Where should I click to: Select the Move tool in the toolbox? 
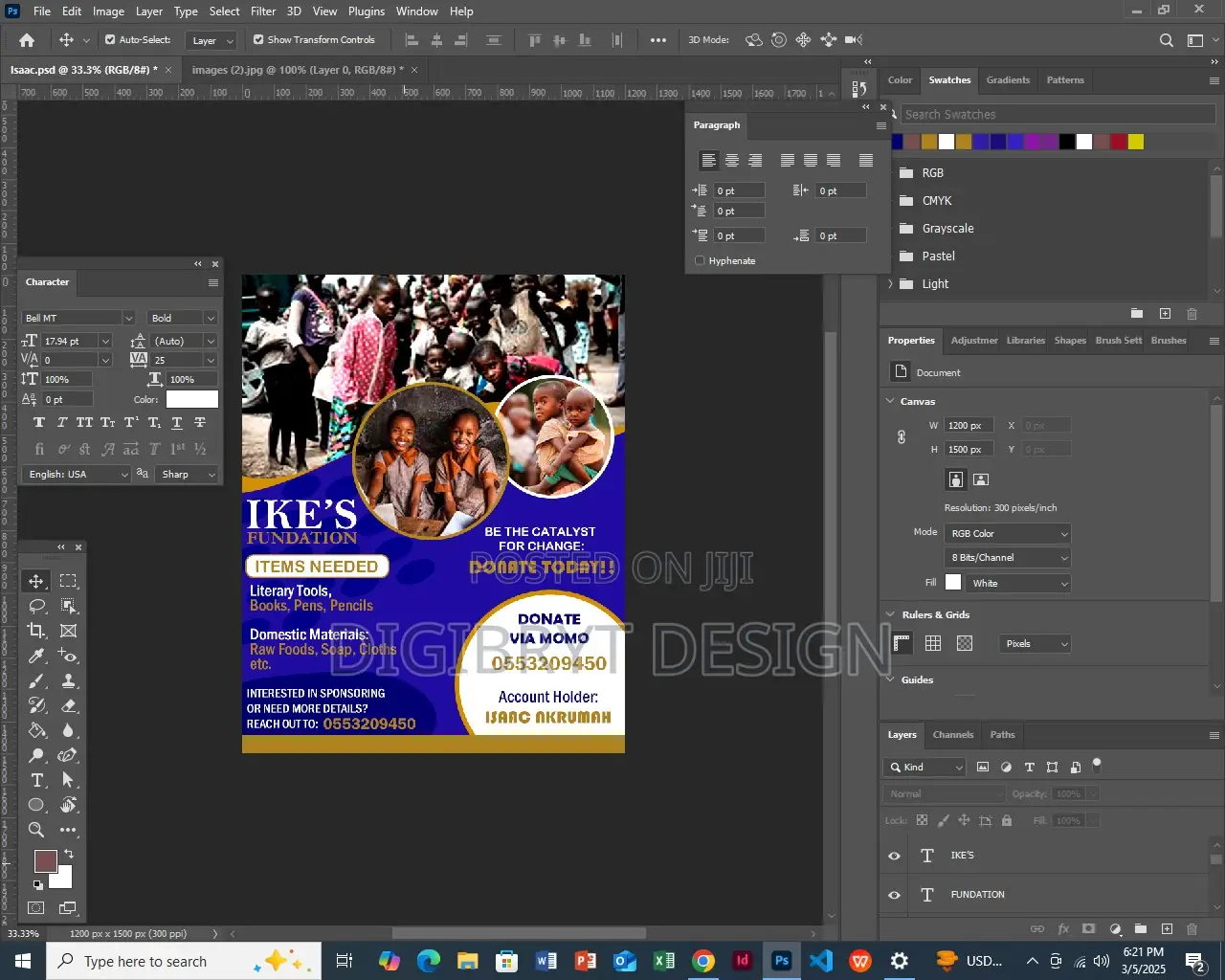(x=36, y=581)
